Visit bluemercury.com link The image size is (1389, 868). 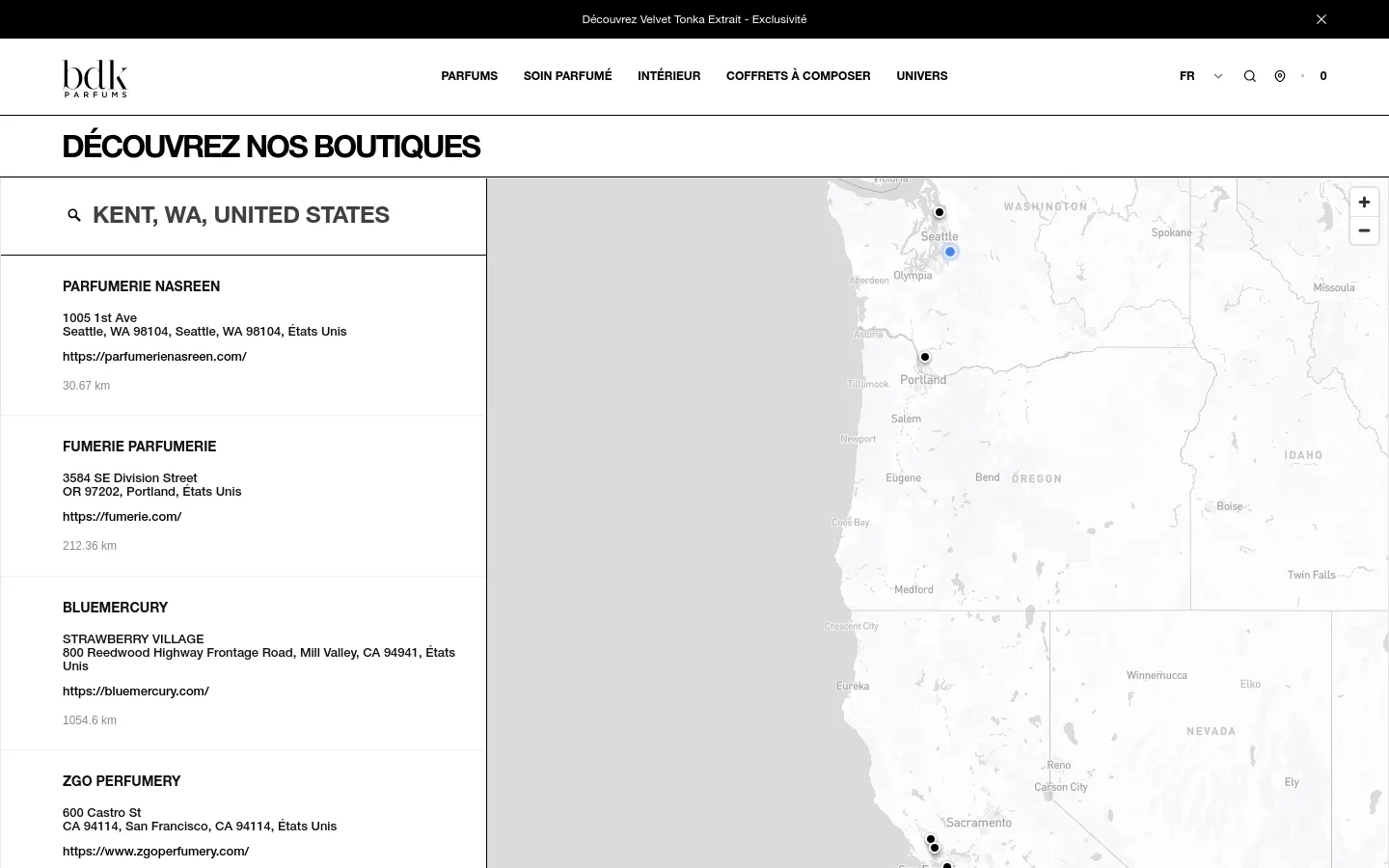136,691
